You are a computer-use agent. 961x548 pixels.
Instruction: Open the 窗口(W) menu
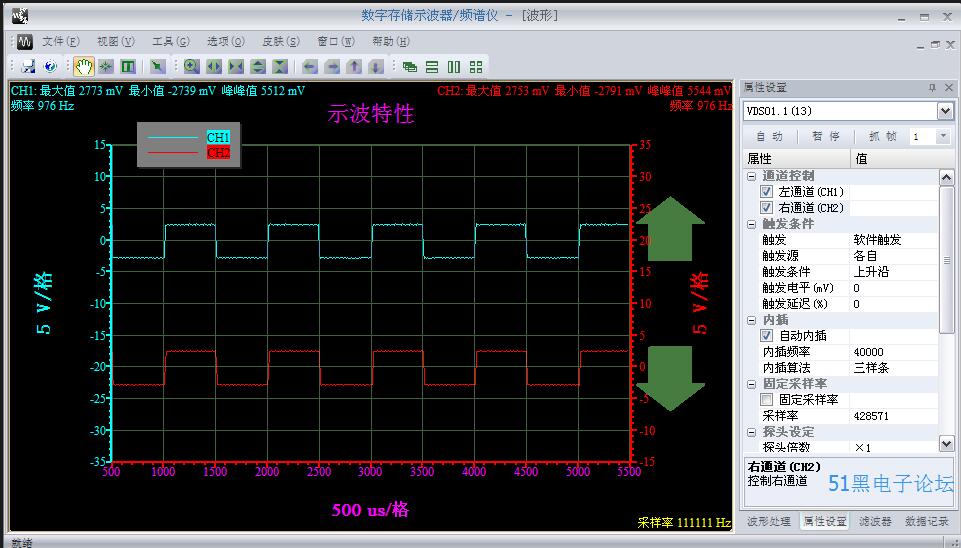click(x=335, y=42)
